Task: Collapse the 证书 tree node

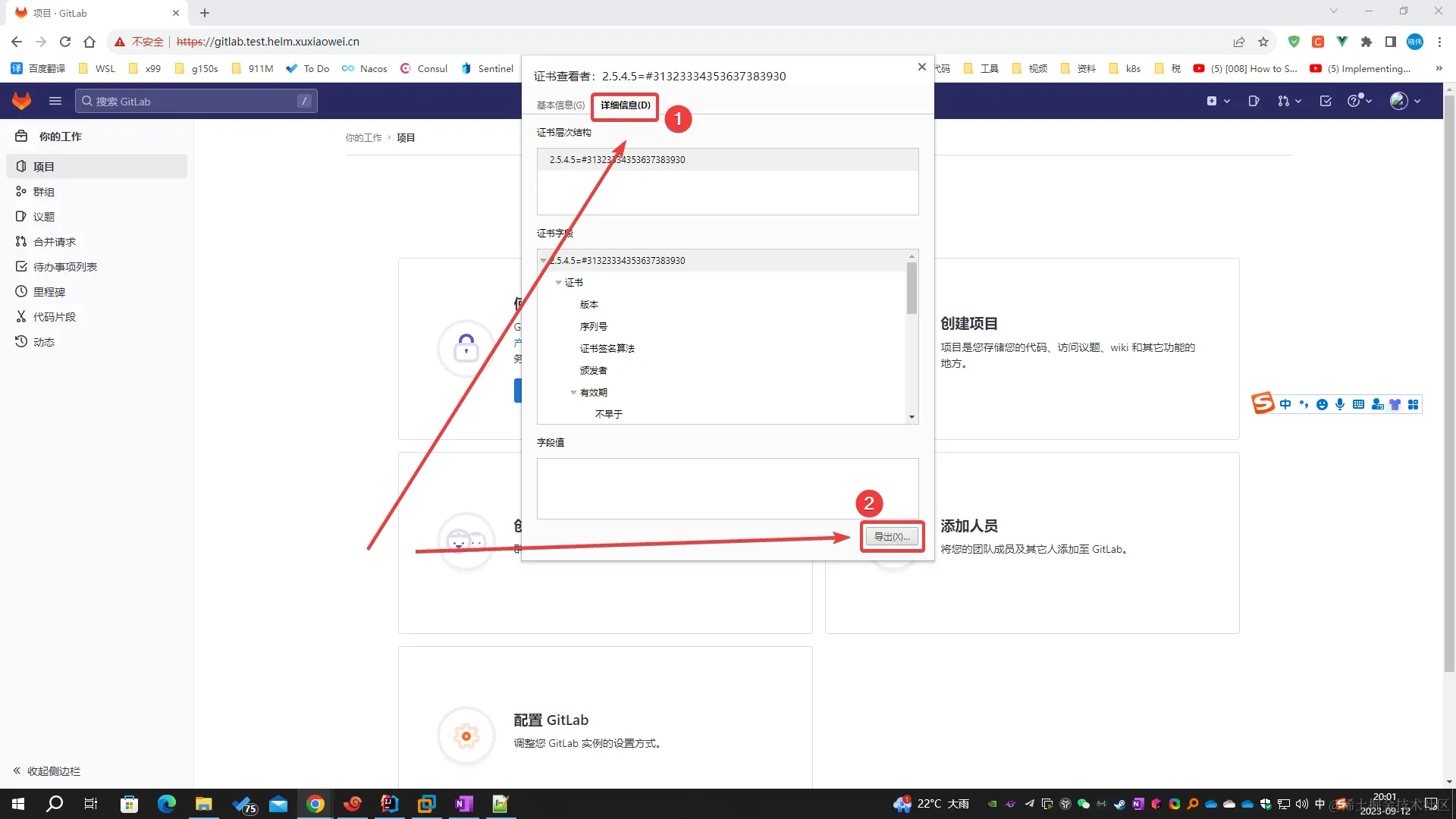Action: pos(559,283)
